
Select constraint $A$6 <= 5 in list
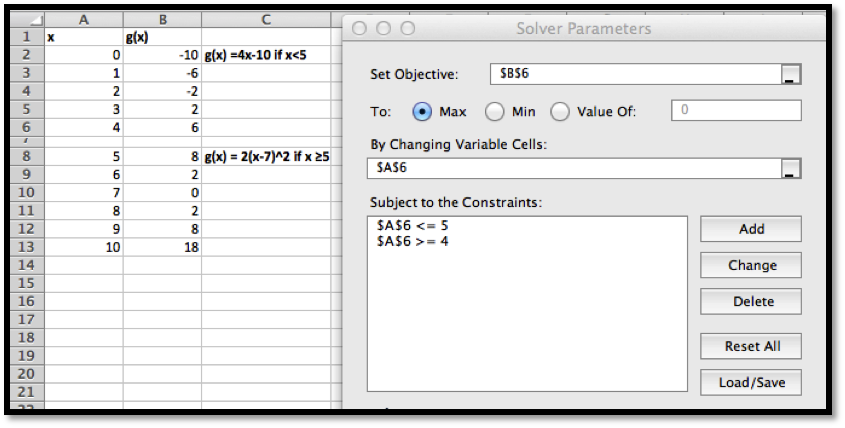click(413, 225)
